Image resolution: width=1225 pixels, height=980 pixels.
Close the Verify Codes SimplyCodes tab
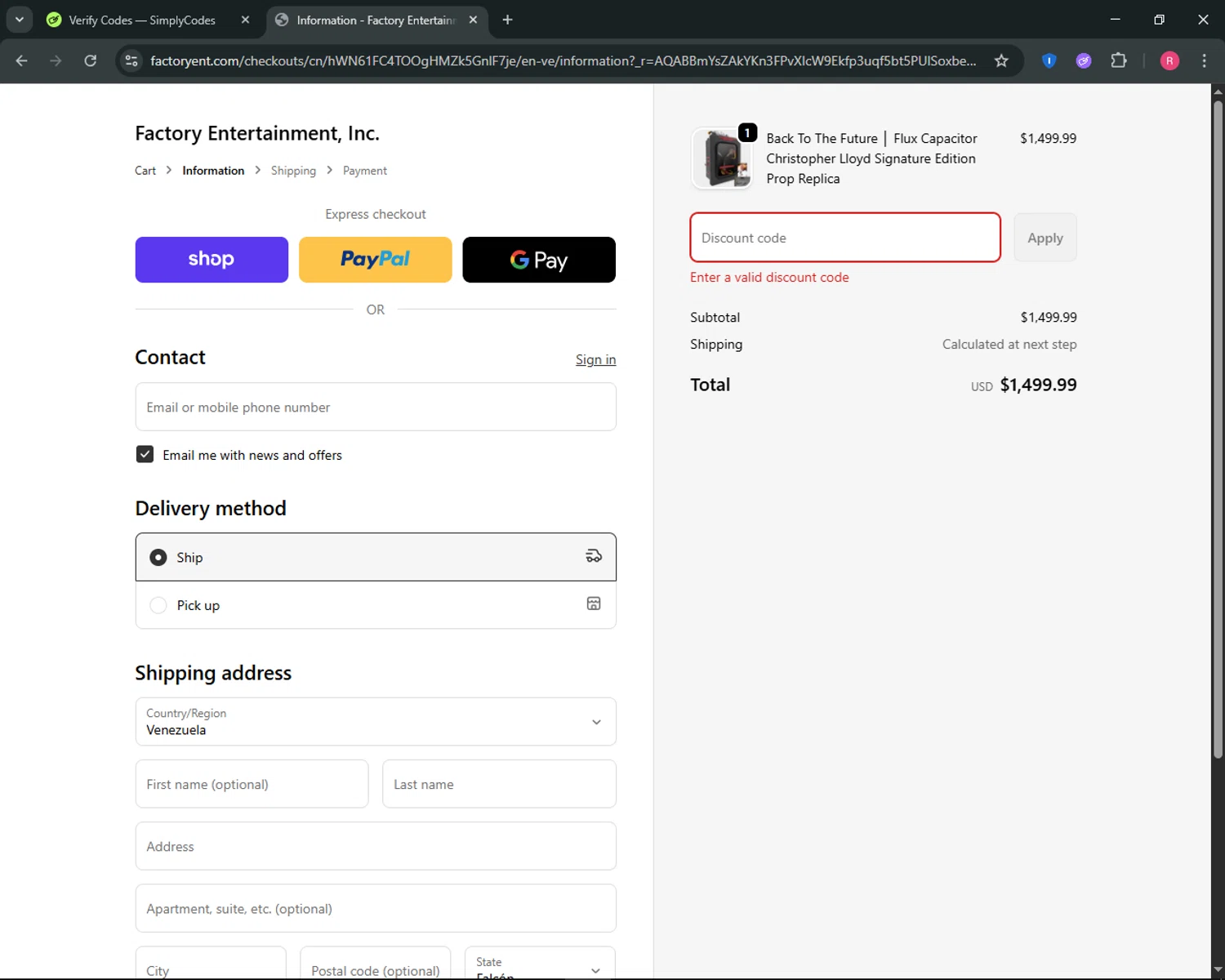(245, 20)
